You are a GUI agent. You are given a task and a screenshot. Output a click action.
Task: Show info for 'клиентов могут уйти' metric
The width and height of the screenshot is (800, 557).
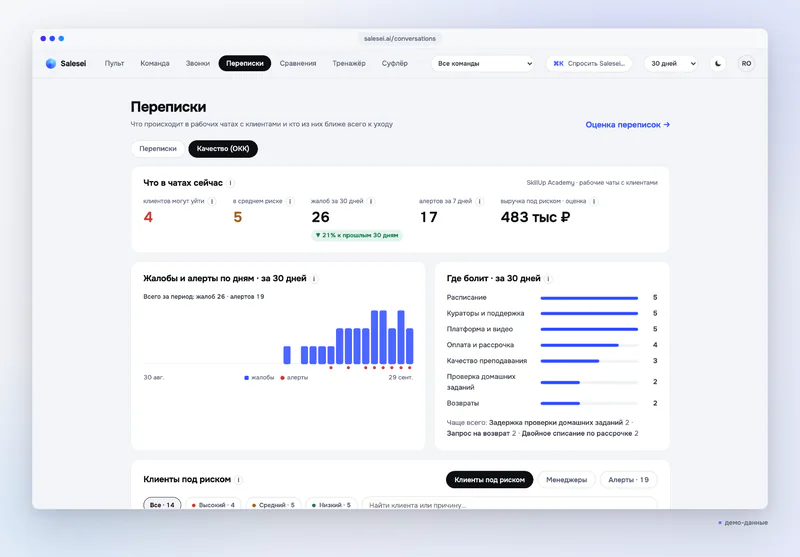point(212,201)
